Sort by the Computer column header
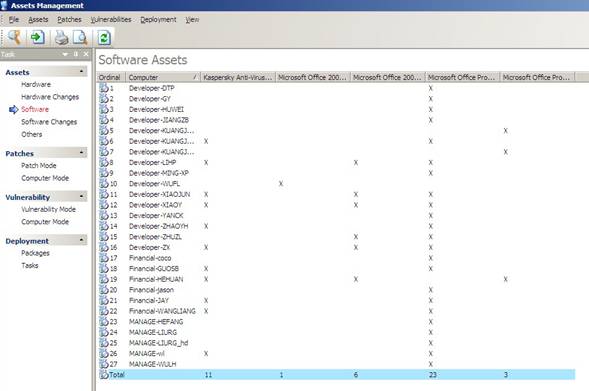589x391 pixels. 163,77
